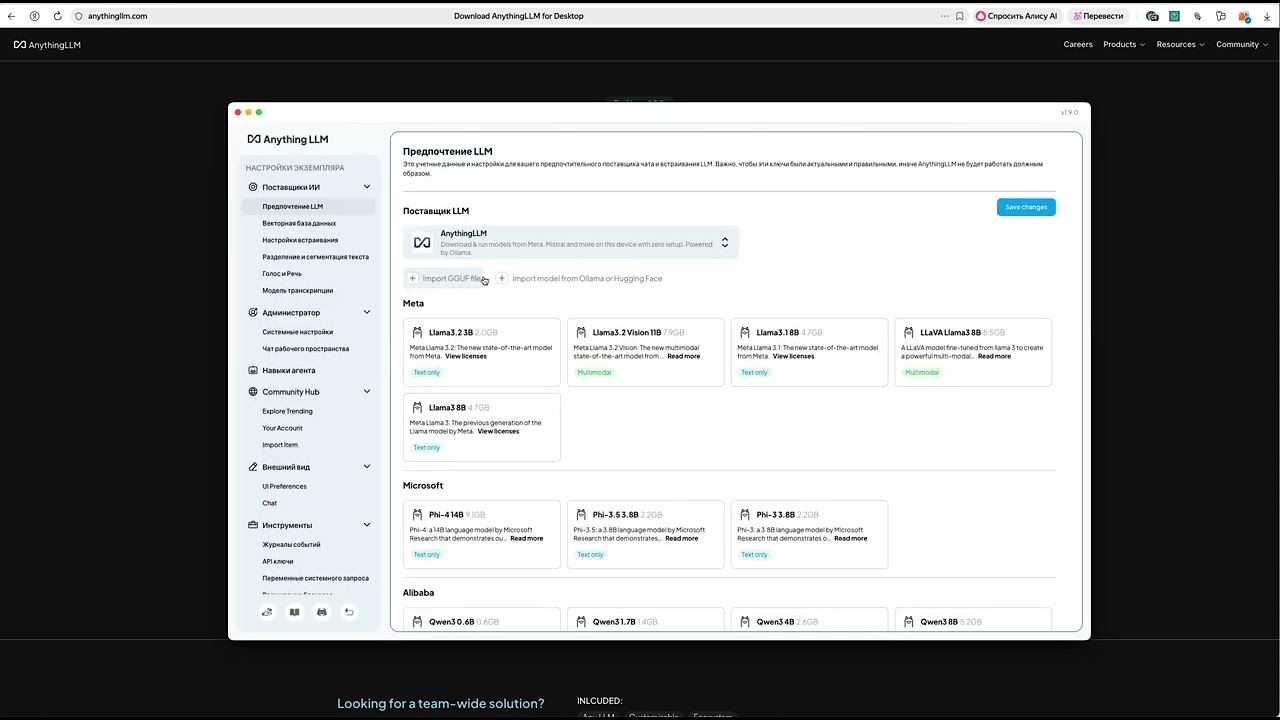The height and width of the screenshot is (720, 1280).
Task: Open Переменные системного запроса in sidebar
Action: 315,578
